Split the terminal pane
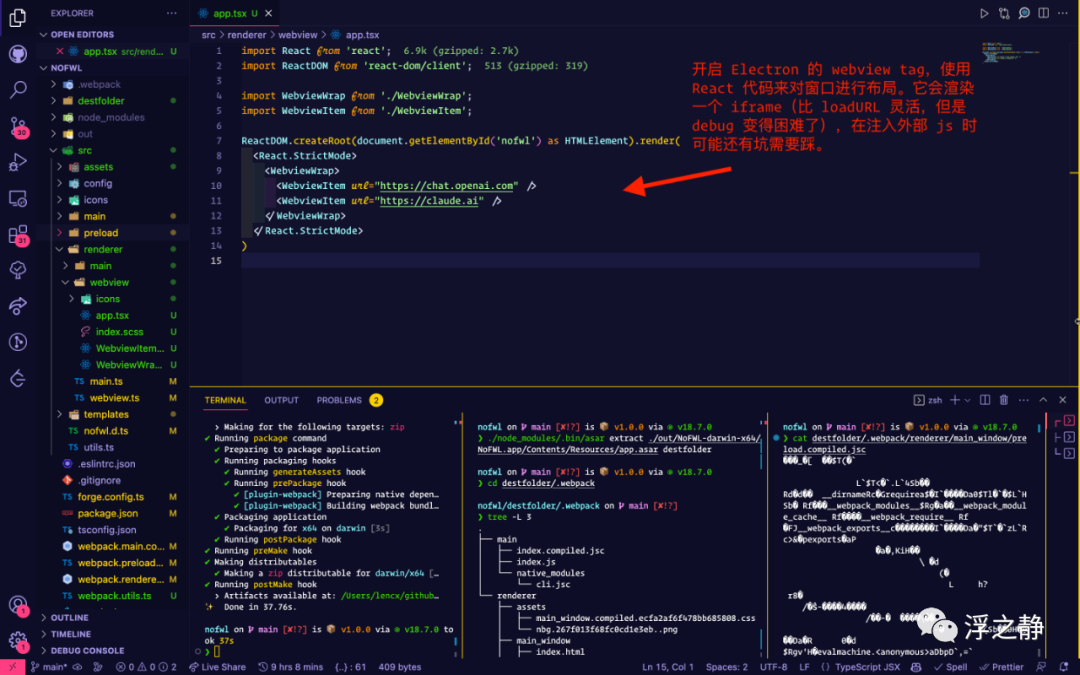Viewport: 1080px width, 675px height. (x=985, y=400)
